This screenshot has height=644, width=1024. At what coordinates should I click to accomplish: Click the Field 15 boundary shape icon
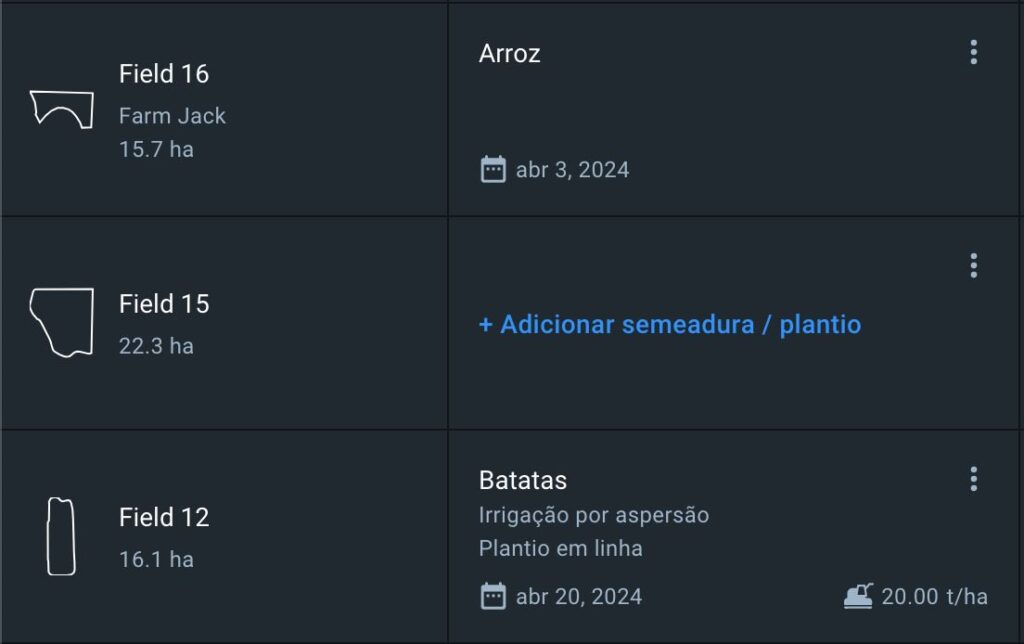[x=61, y=323]
